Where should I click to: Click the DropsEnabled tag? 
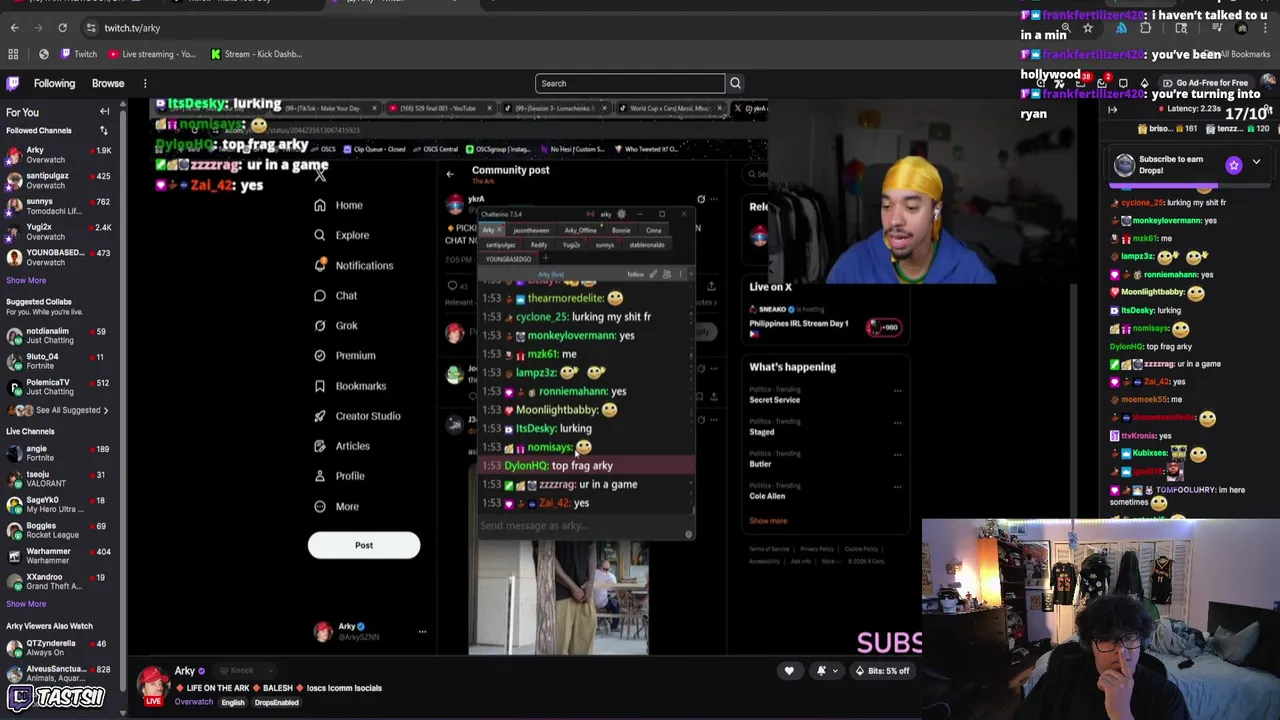(x=276, y=703)
